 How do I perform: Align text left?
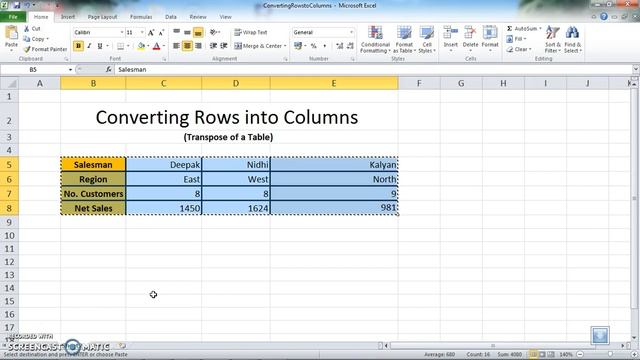(177, 46)
